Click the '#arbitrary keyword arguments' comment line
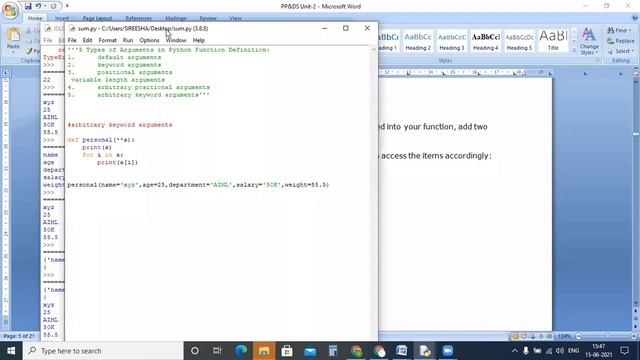The image size is (640, 360). click(120, 125)
